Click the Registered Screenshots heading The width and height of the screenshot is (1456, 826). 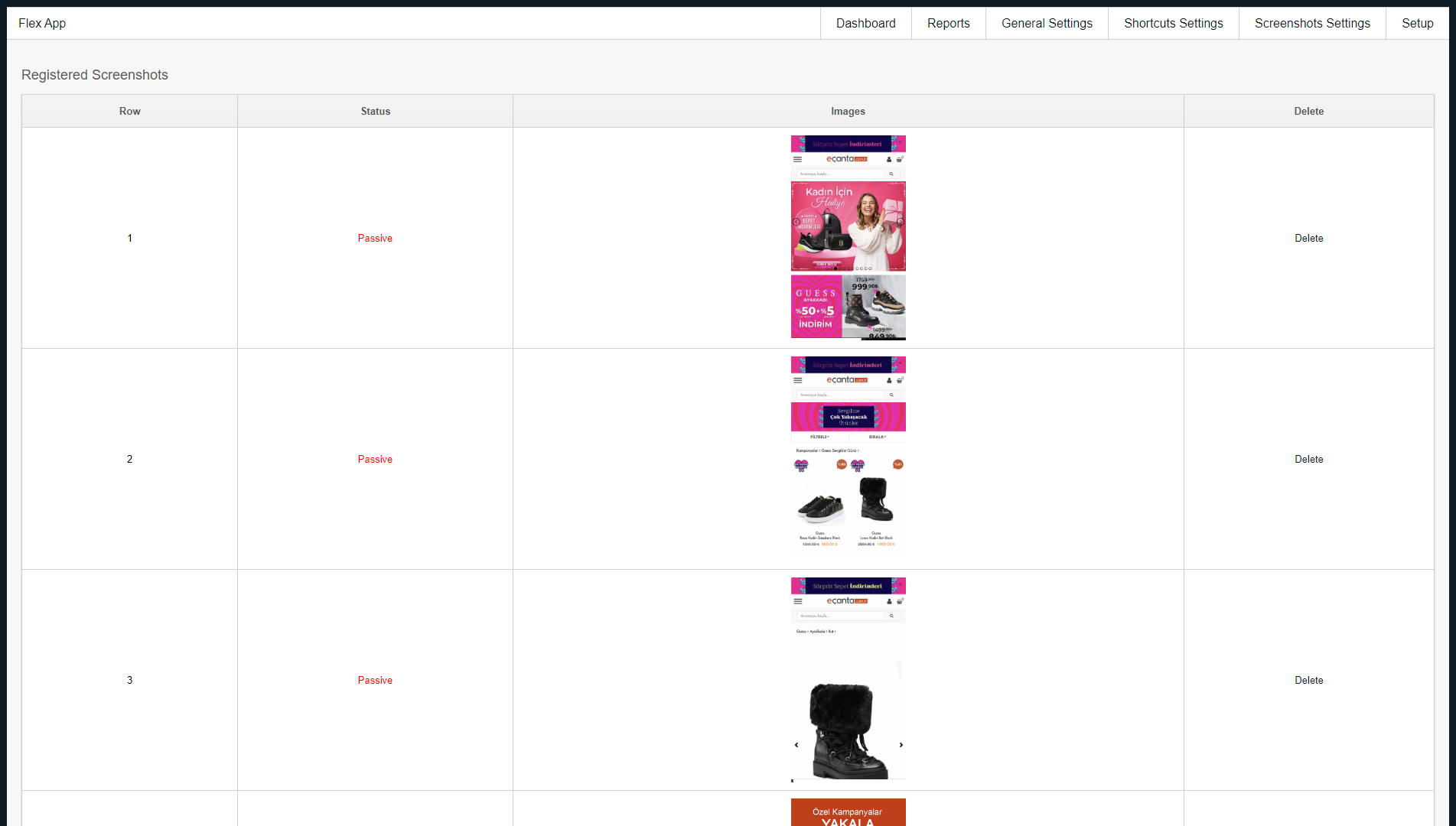[95, 75]
